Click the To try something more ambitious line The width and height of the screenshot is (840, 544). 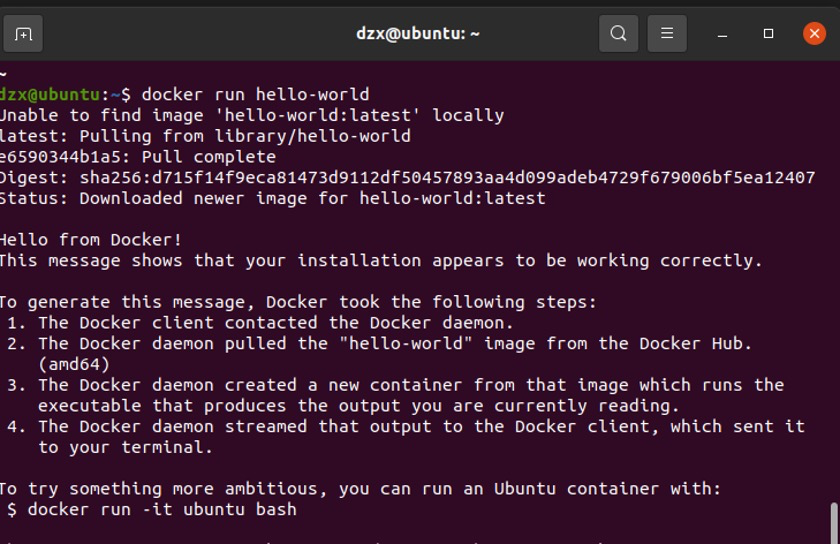coord(359,489)
